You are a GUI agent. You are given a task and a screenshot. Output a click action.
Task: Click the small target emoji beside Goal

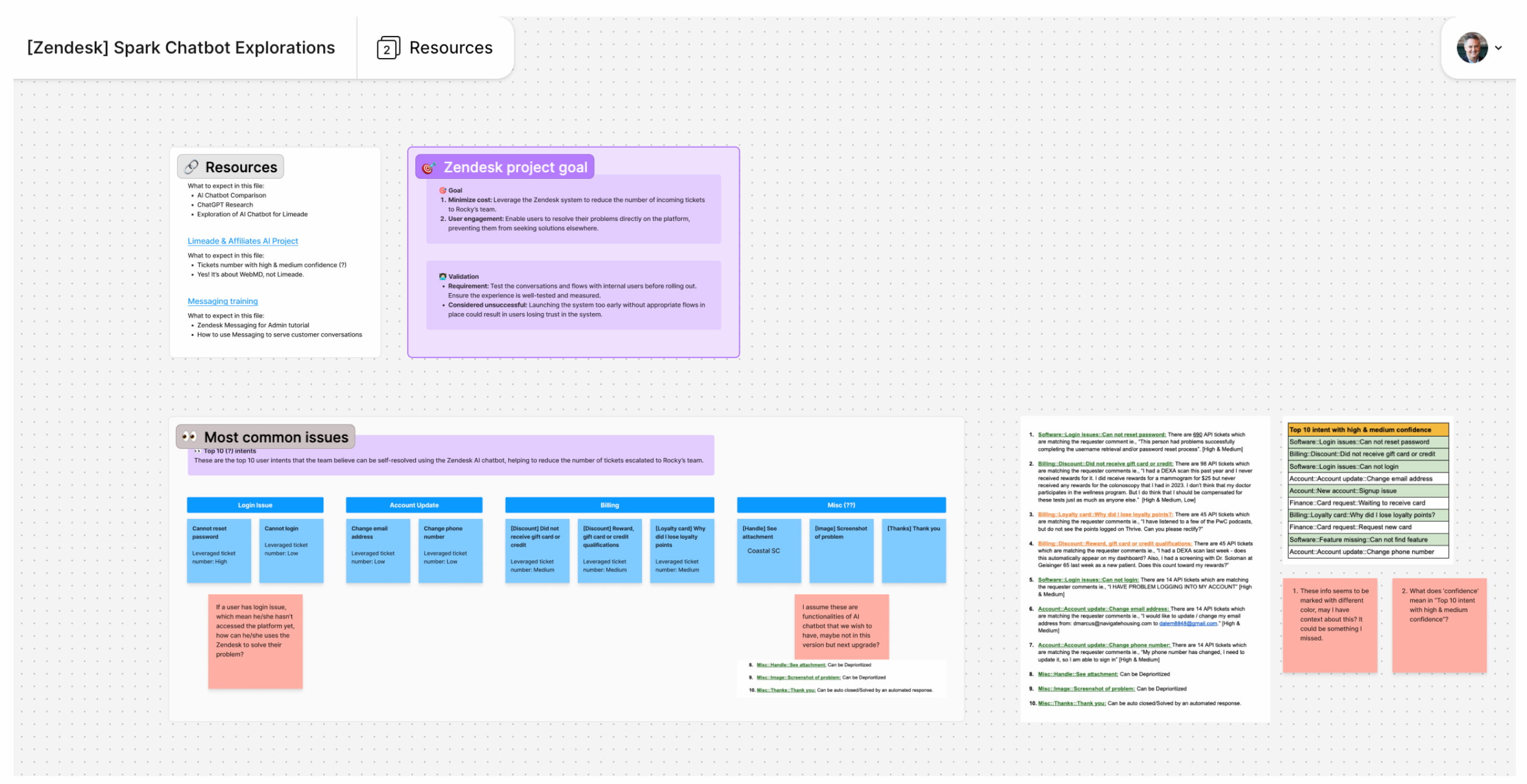point(443,191)
